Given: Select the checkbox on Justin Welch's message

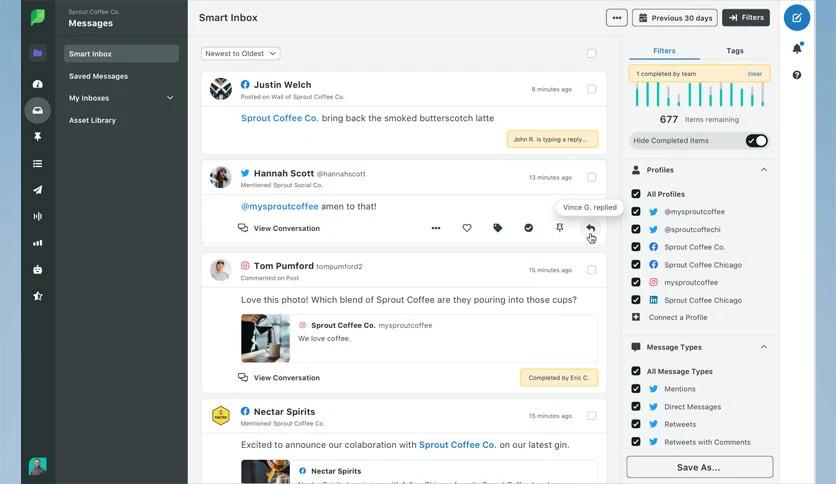Looking at the screenshot, I should pos(591,89).
